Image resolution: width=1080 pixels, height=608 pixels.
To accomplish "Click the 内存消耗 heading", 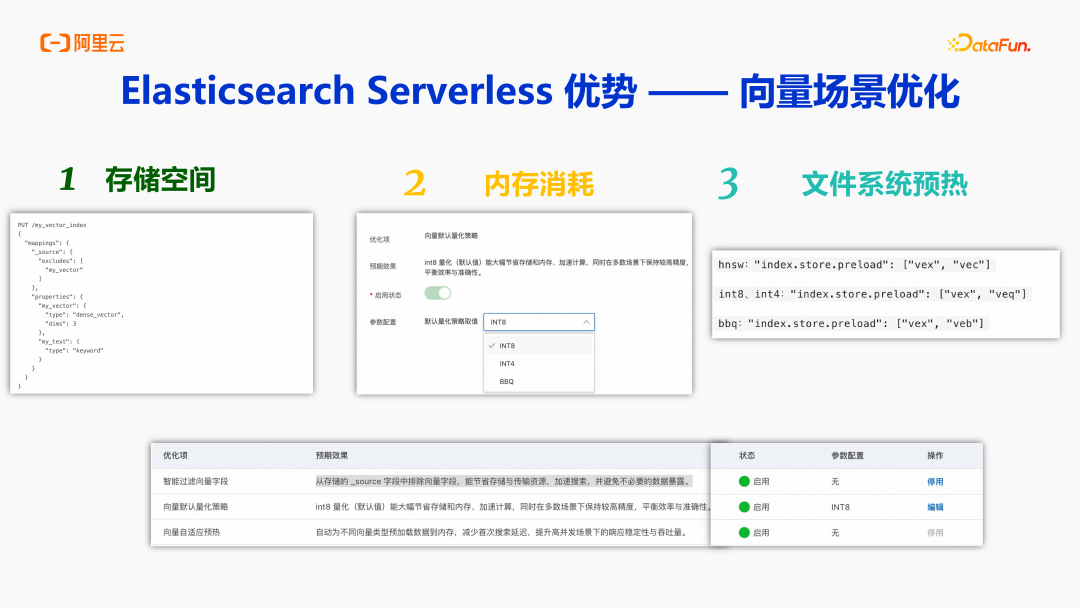I will (x=539, y=185).
